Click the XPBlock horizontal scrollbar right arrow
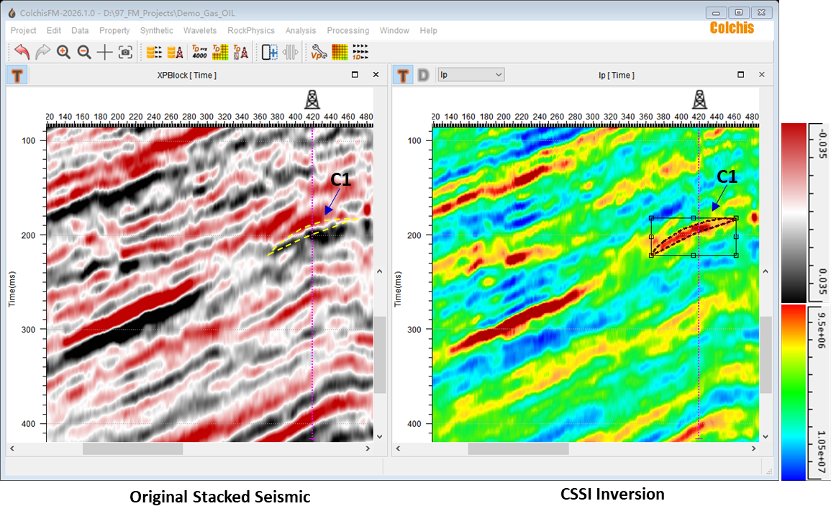Viewport: 832px width, 520px height. pos(367,449)
